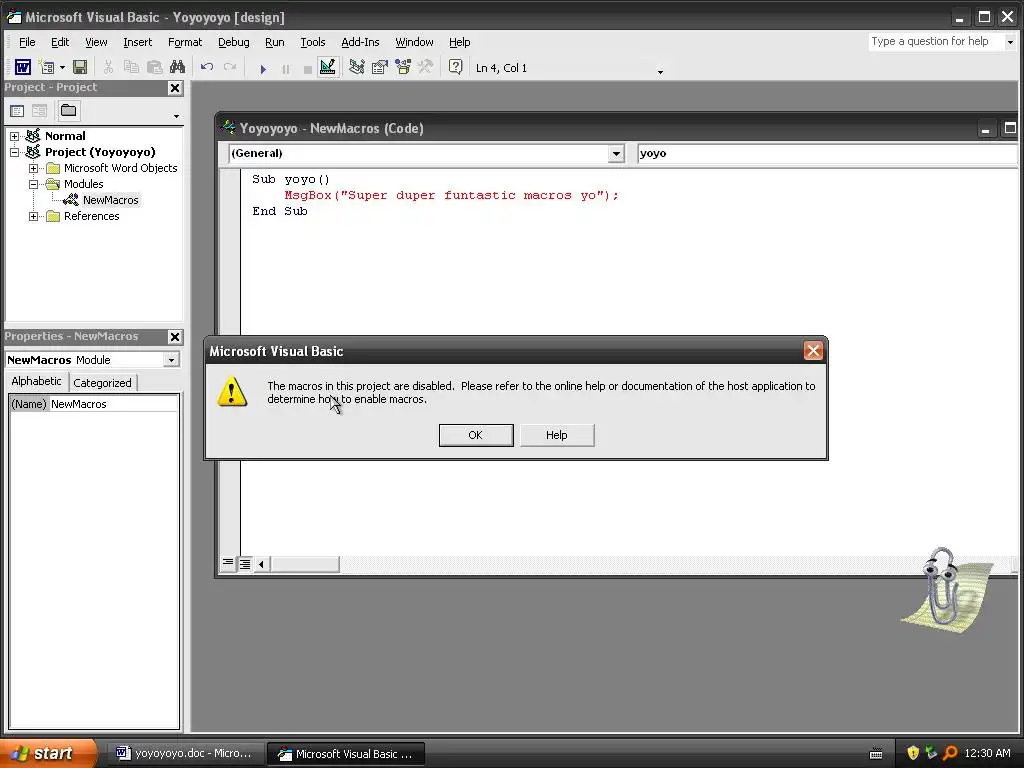This screenshot has height=768, width=1024.
Task: Select the References folder label
Action: [91, 216]
